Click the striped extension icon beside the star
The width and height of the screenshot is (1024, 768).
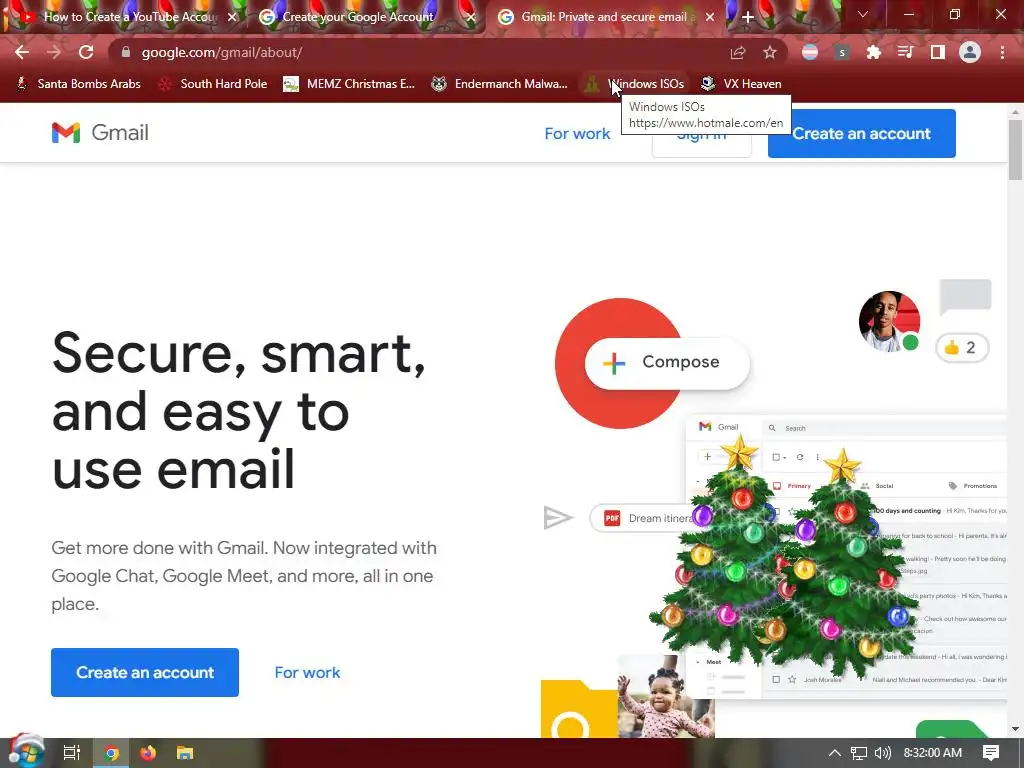pos(810,52)
